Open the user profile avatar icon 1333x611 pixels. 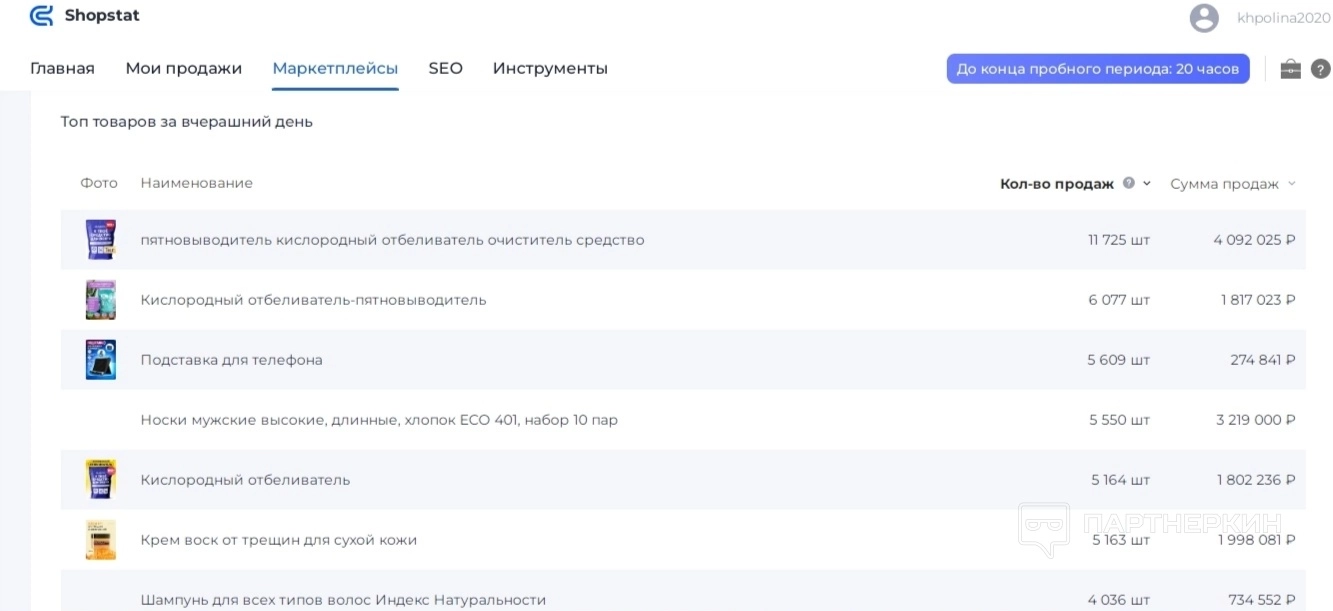pyautogui.click(x=1204, y=17)
